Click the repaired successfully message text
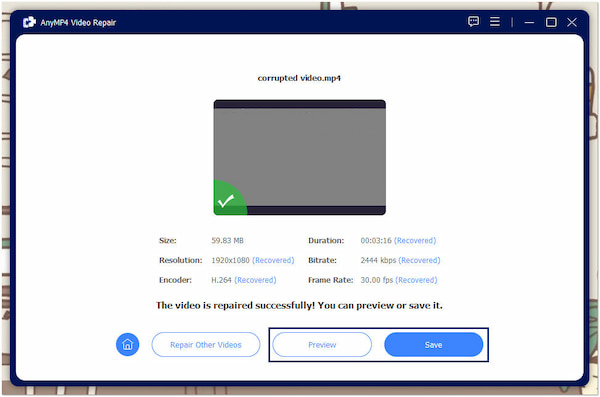This screenshot has width=600, height=397. coord(299,306)
